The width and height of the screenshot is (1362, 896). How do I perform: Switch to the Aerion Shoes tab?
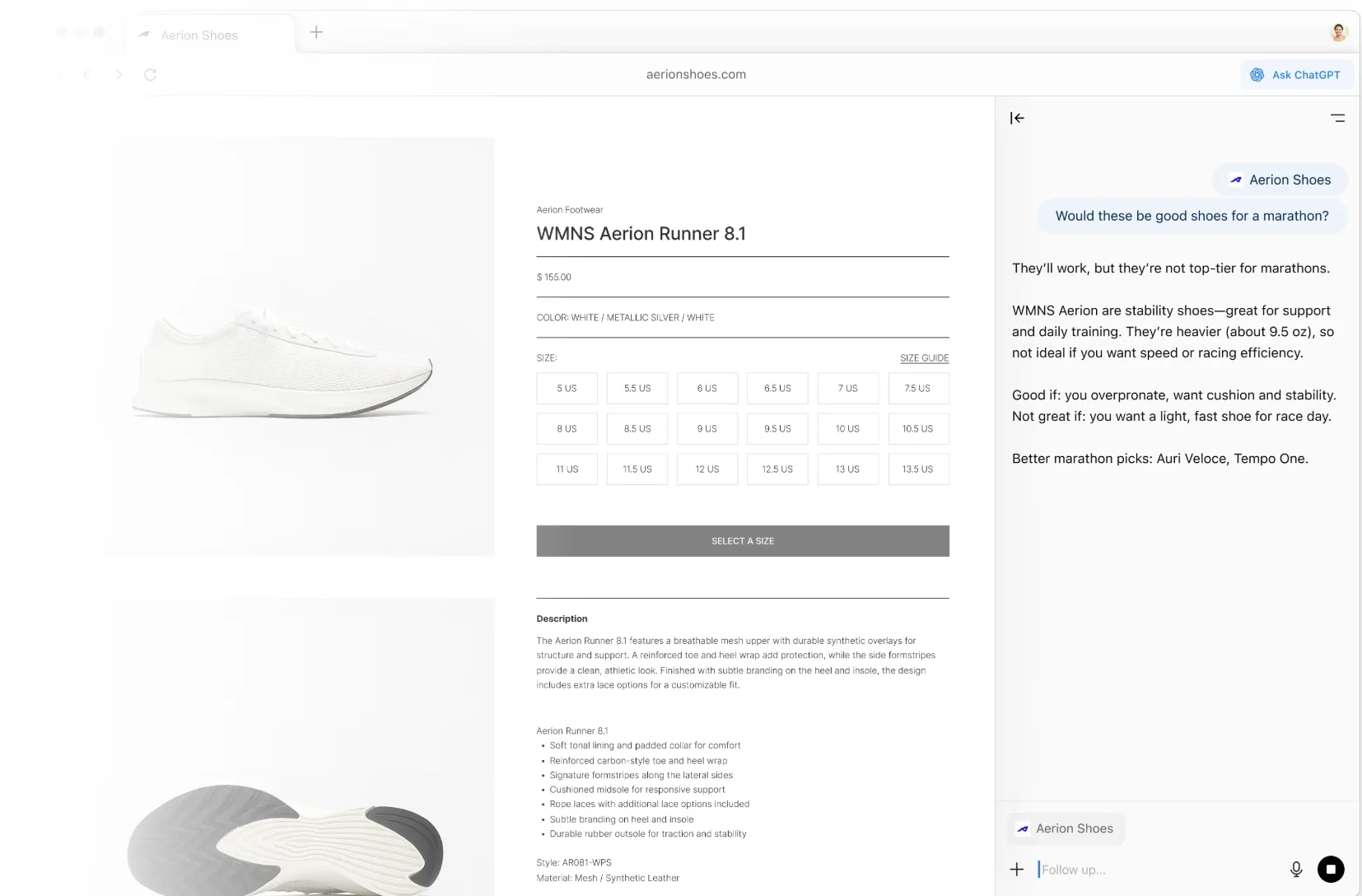click(x=199, y=35)
